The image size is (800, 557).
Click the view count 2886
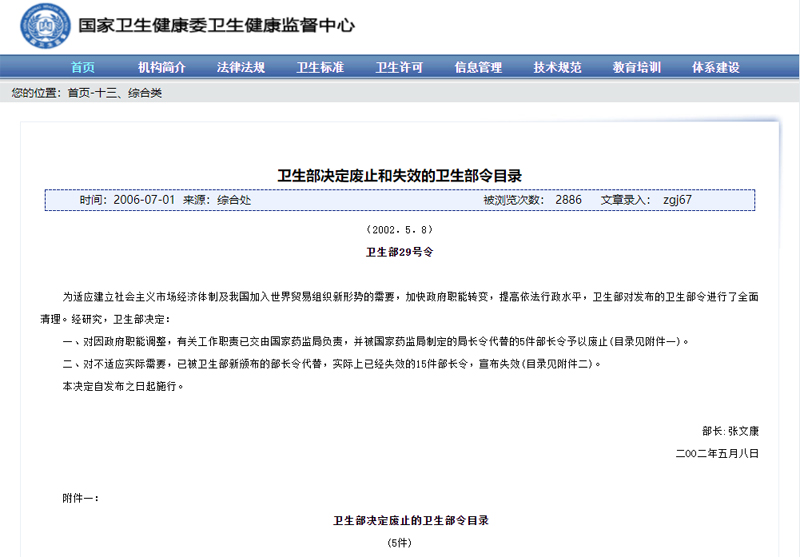(568, 200)
